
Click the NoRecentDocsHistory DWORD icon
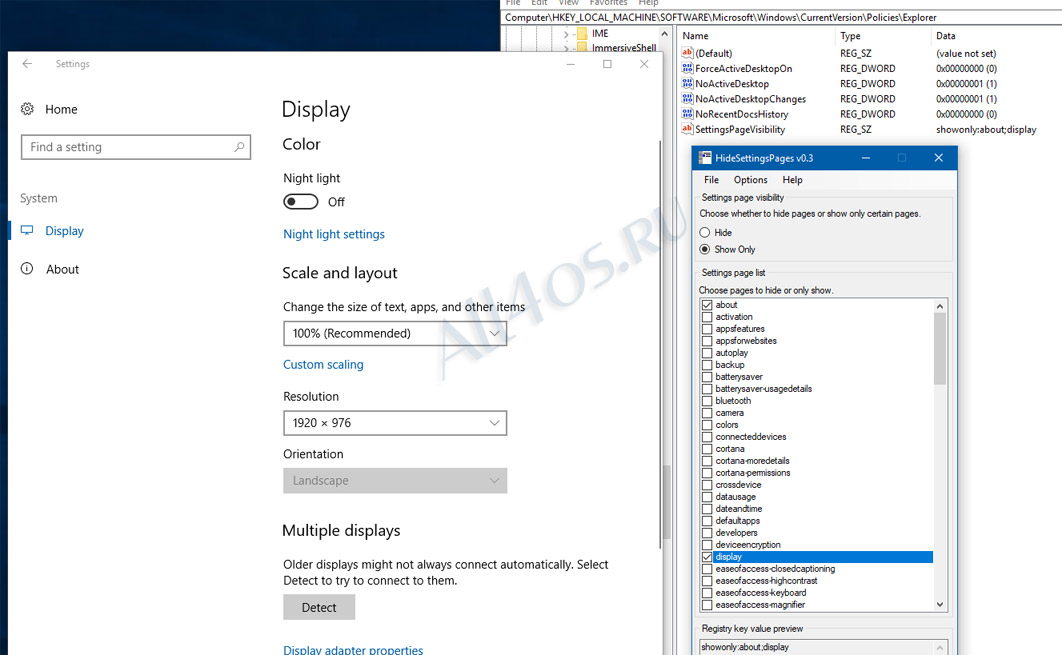687,114
